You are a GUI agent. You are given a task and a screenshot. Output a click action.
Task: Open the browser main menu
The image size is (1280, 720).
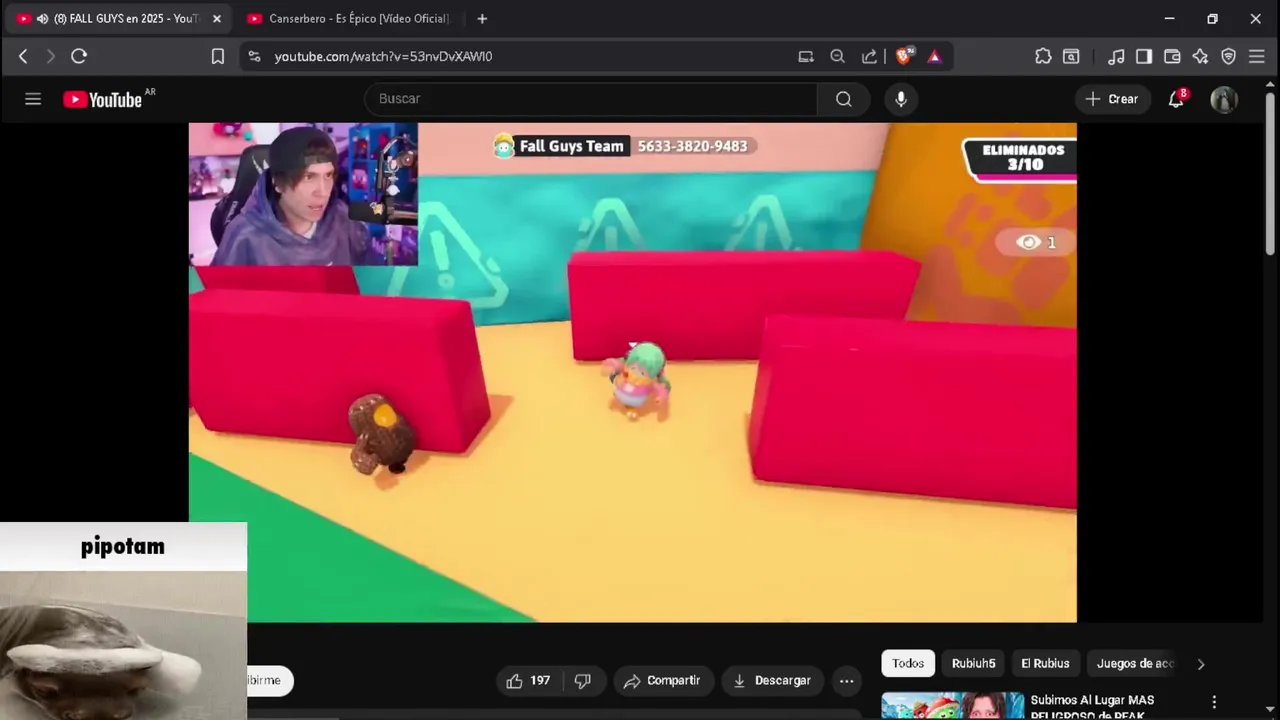click(1257, 56)
